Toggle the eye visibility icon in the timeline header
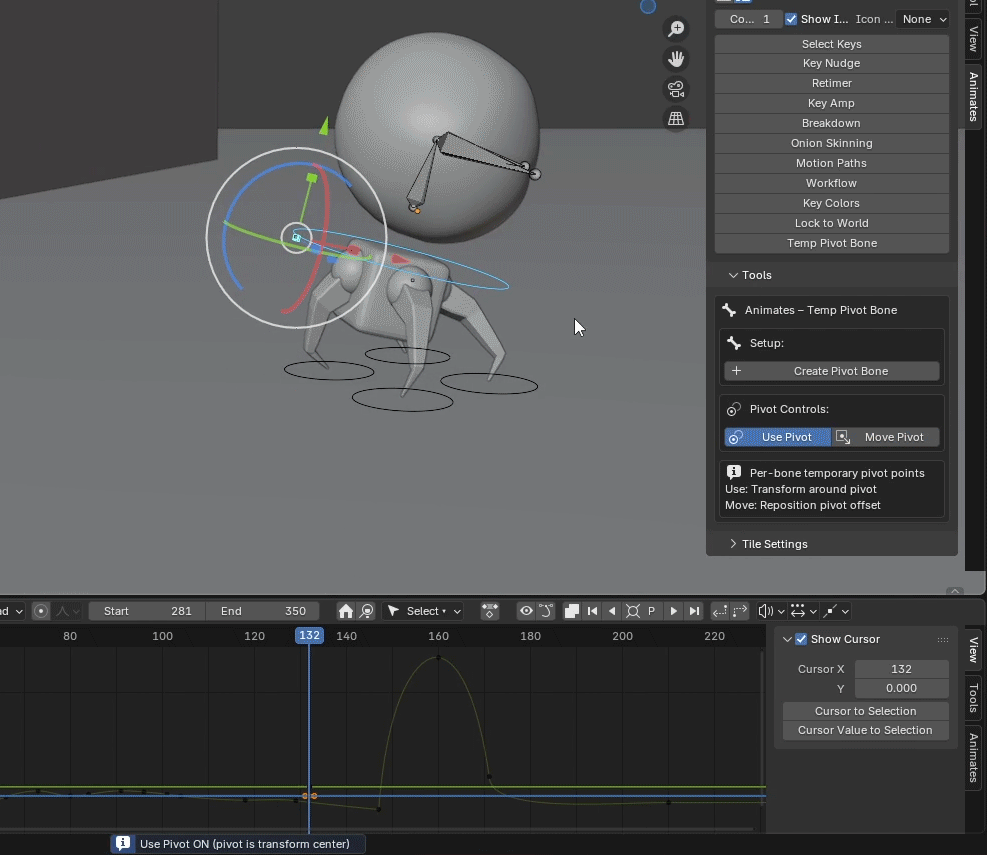Image resolution: width=987 pixels, height=855 pixels. pos(526,611)
